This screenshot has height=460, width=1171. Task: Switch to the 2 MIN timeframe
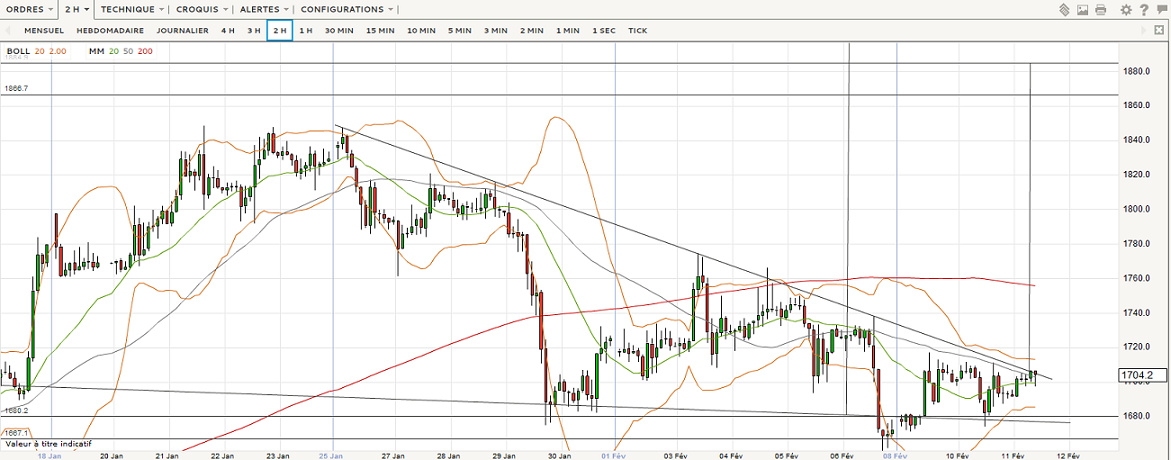(x=532, y=31)
